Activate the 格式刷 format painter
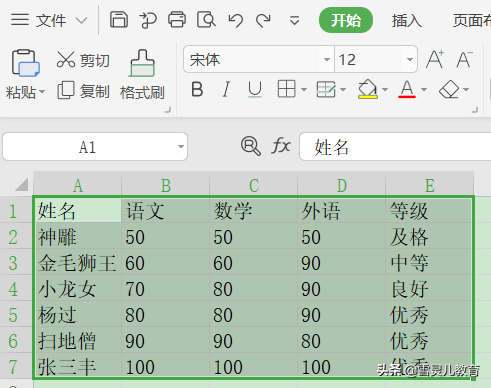Image resolution: width=491 pixels, height=388 pixels. coord(142,75)
